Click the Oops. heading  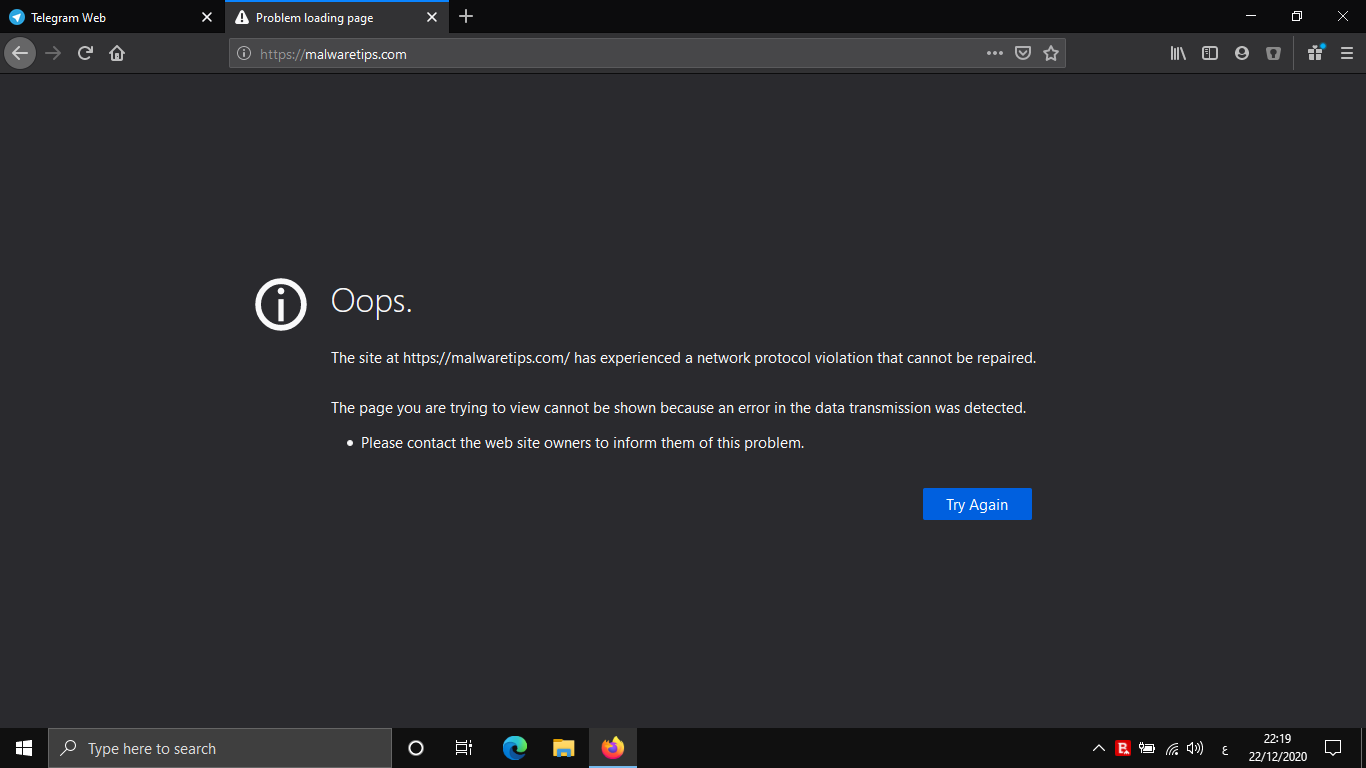371,301
